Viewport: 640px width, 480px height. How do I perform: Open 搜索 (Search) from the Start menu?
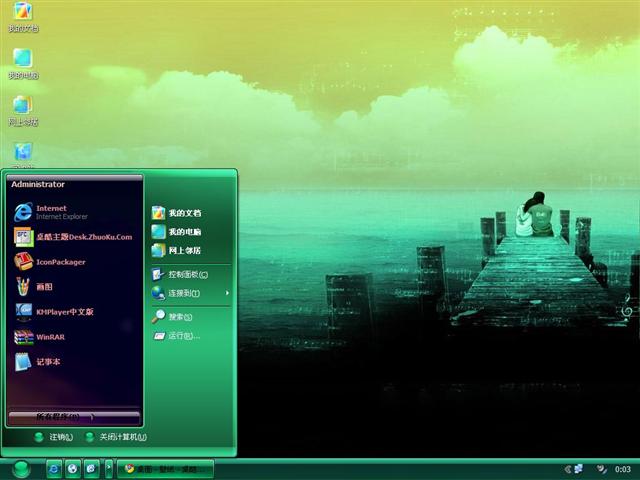(x=178, y=317)
